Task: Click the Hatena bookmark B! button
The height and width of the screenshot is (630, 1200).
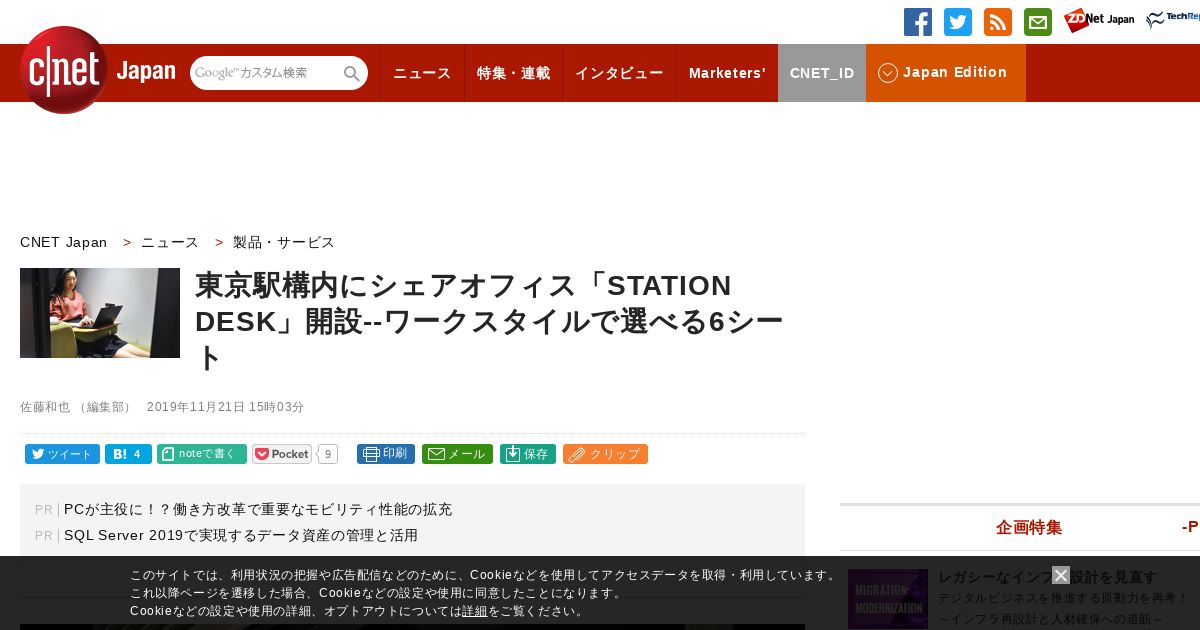Action: pos(128,454)
